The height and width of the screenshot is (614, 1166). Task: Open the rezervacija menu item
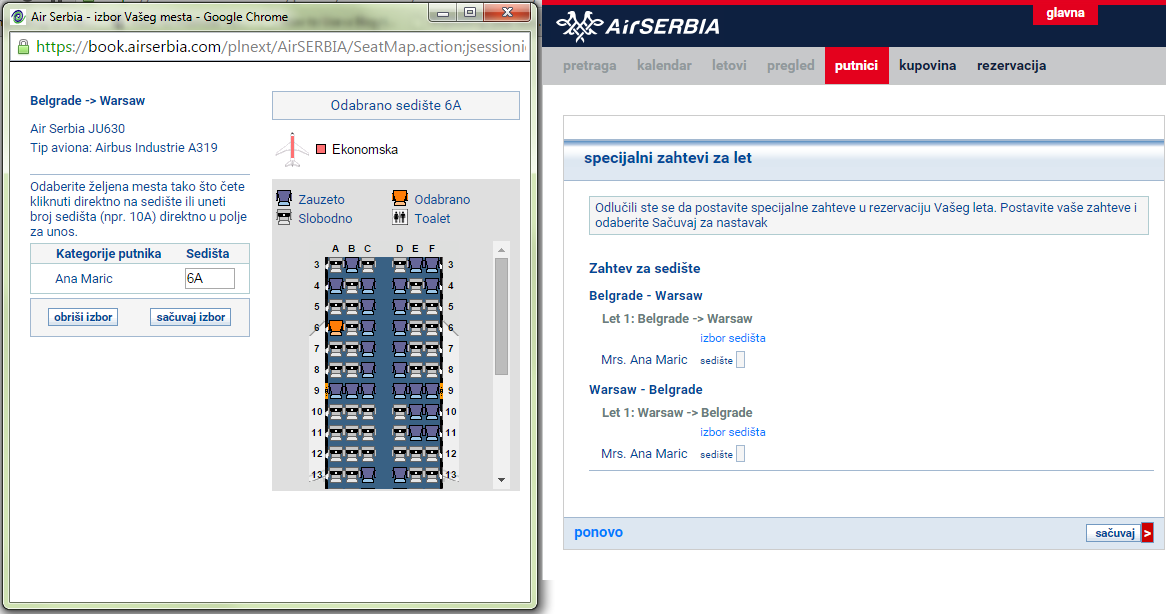[1013, 65]
